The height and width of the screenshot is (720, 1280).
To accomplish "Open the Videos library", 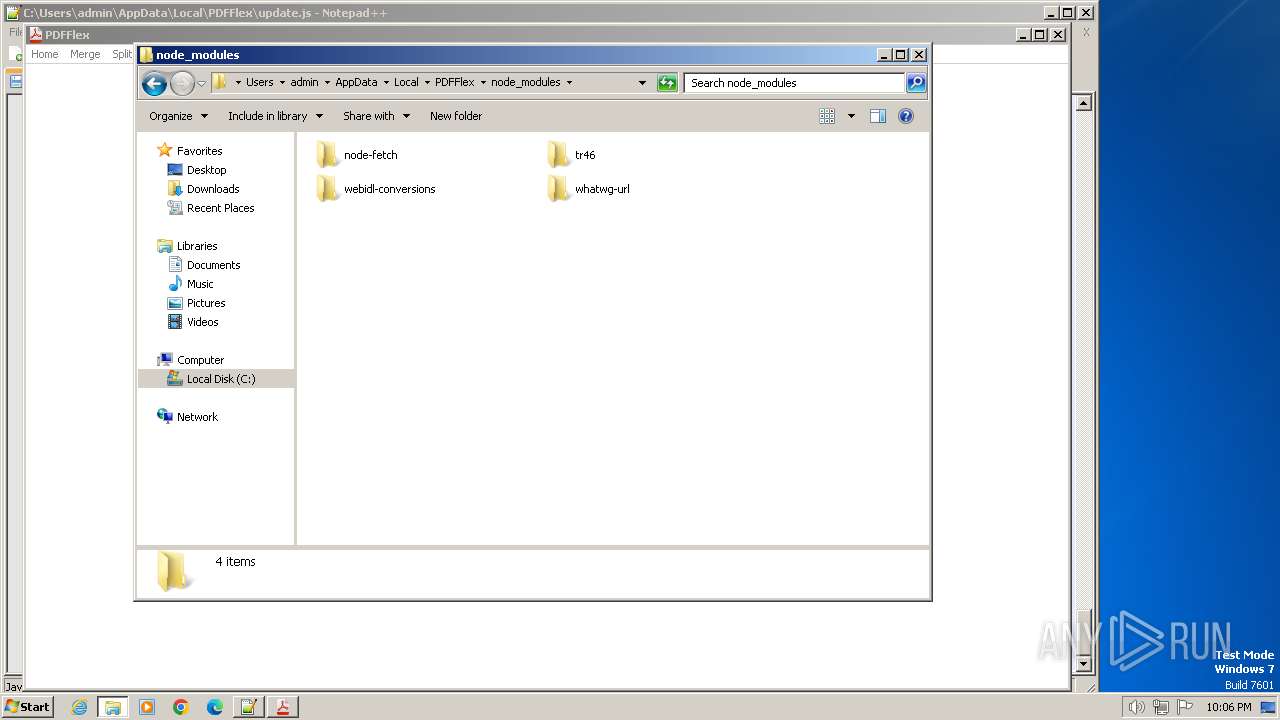I will coord(193,322).
